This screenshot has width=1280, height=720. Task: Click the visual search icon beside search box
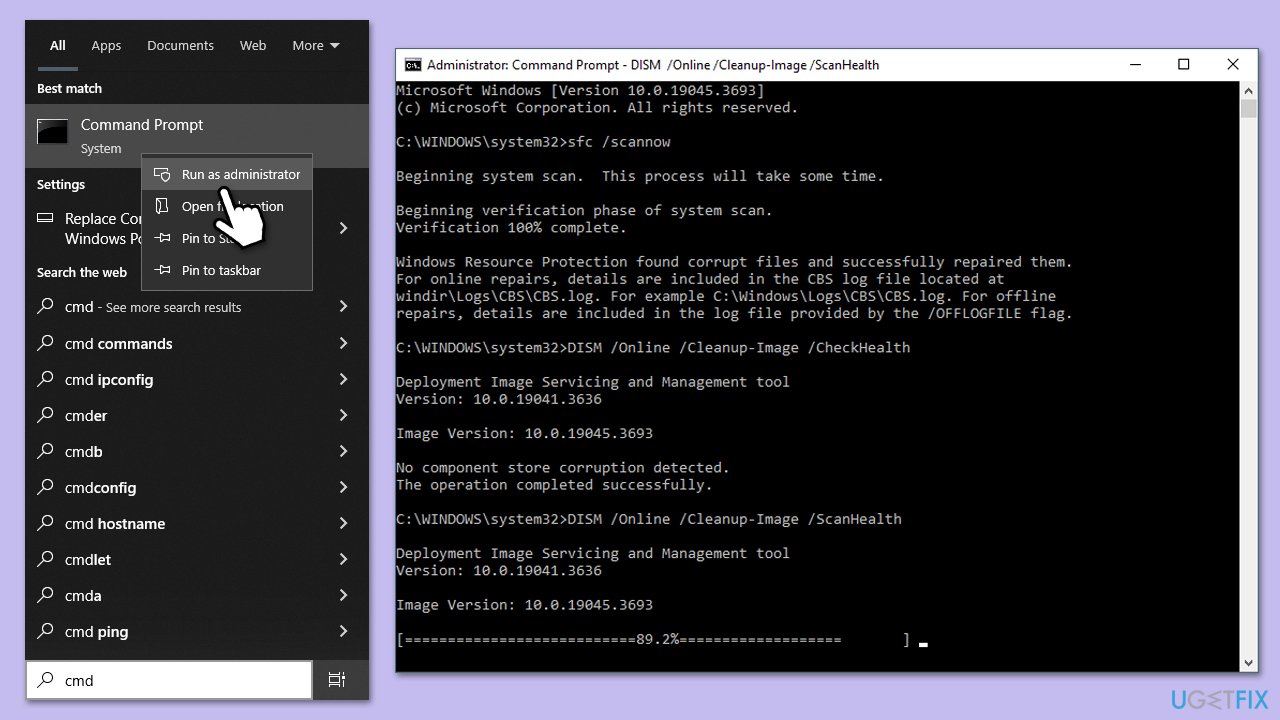click(x=337, y=680)
